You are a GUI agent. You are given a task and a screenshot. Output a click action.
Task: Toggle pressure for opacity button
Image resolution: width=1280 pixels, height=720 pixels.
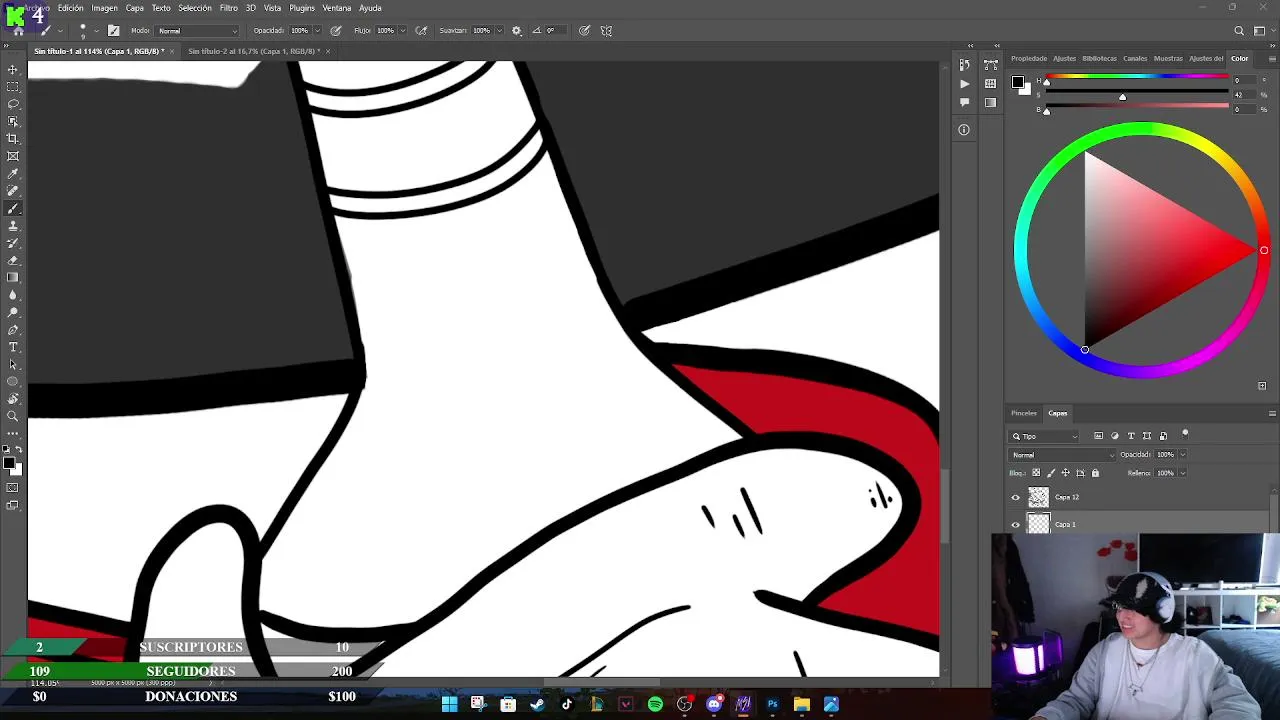[336, 31]
